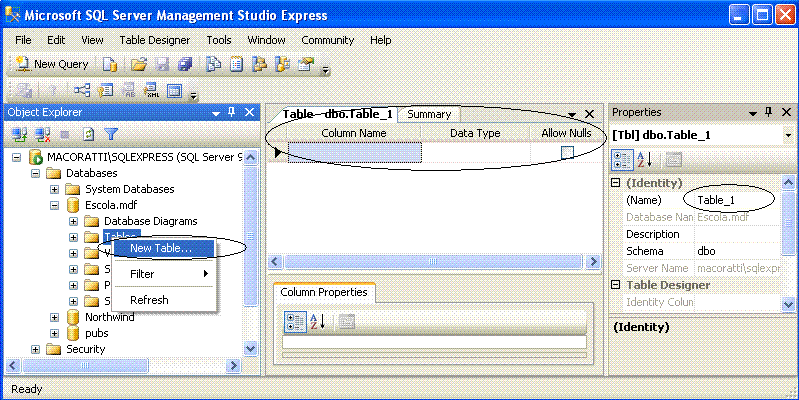Collapse the (Identity) property category
799x400 pixels.
[x=616, y=183]
